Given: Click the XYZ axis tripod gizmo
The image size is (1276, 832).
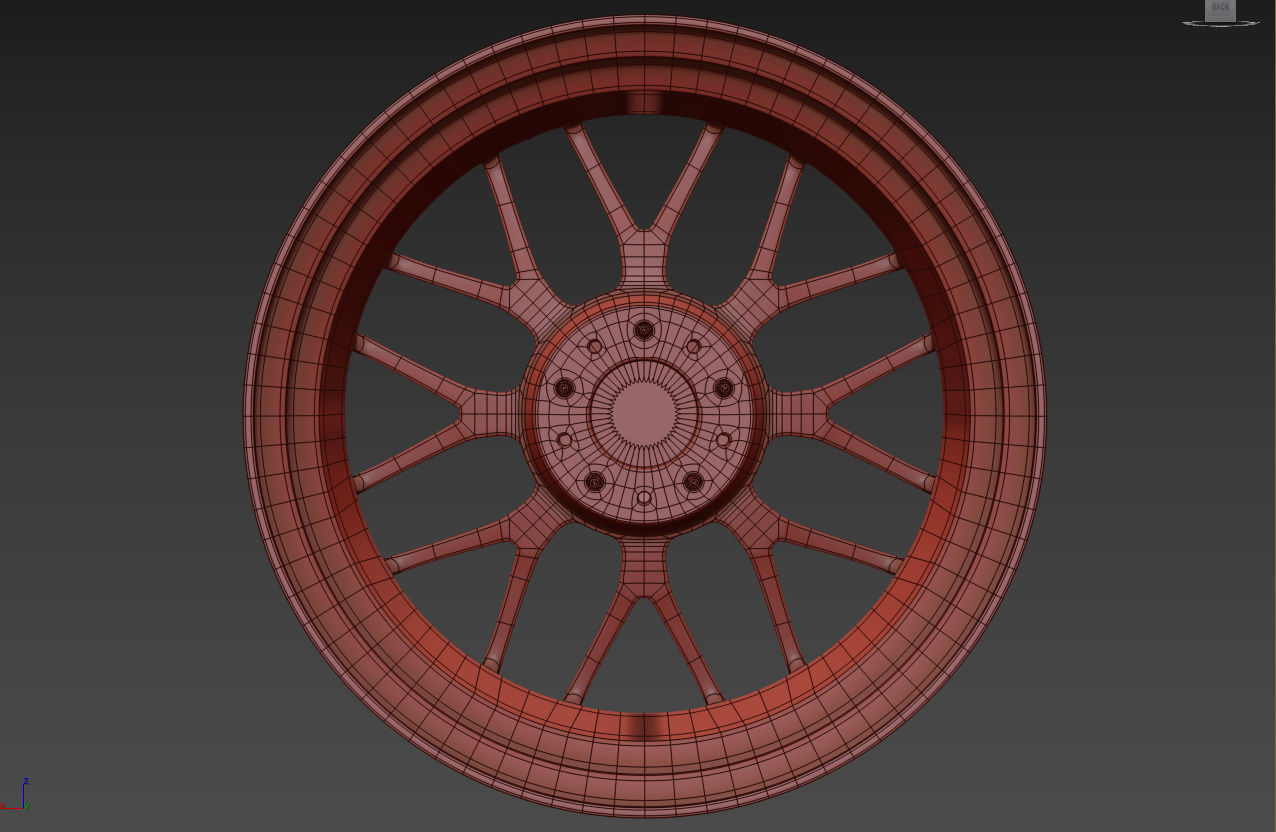Looking at the screenshot, I should coord(15,795).
